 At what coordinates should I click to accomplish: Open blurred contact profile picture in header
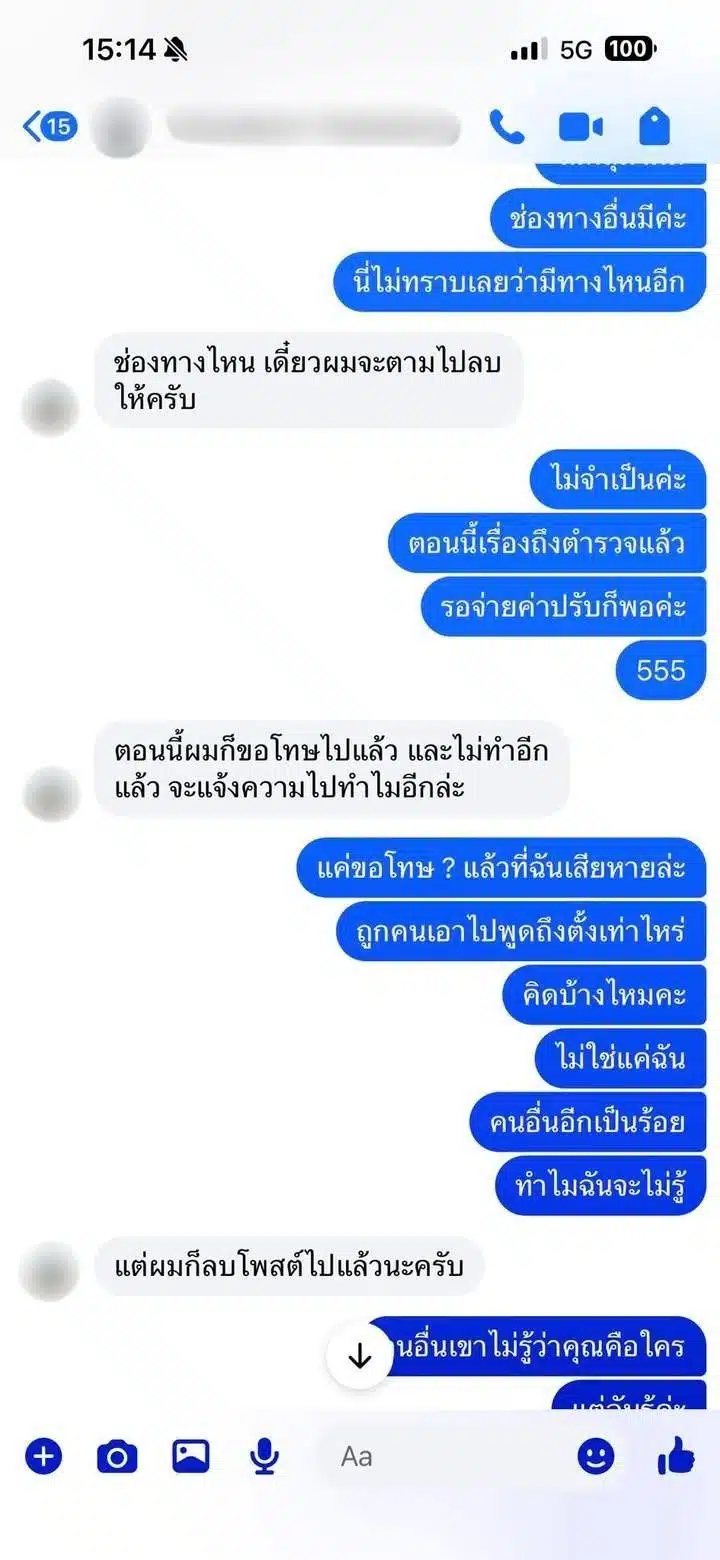[121, 127]
